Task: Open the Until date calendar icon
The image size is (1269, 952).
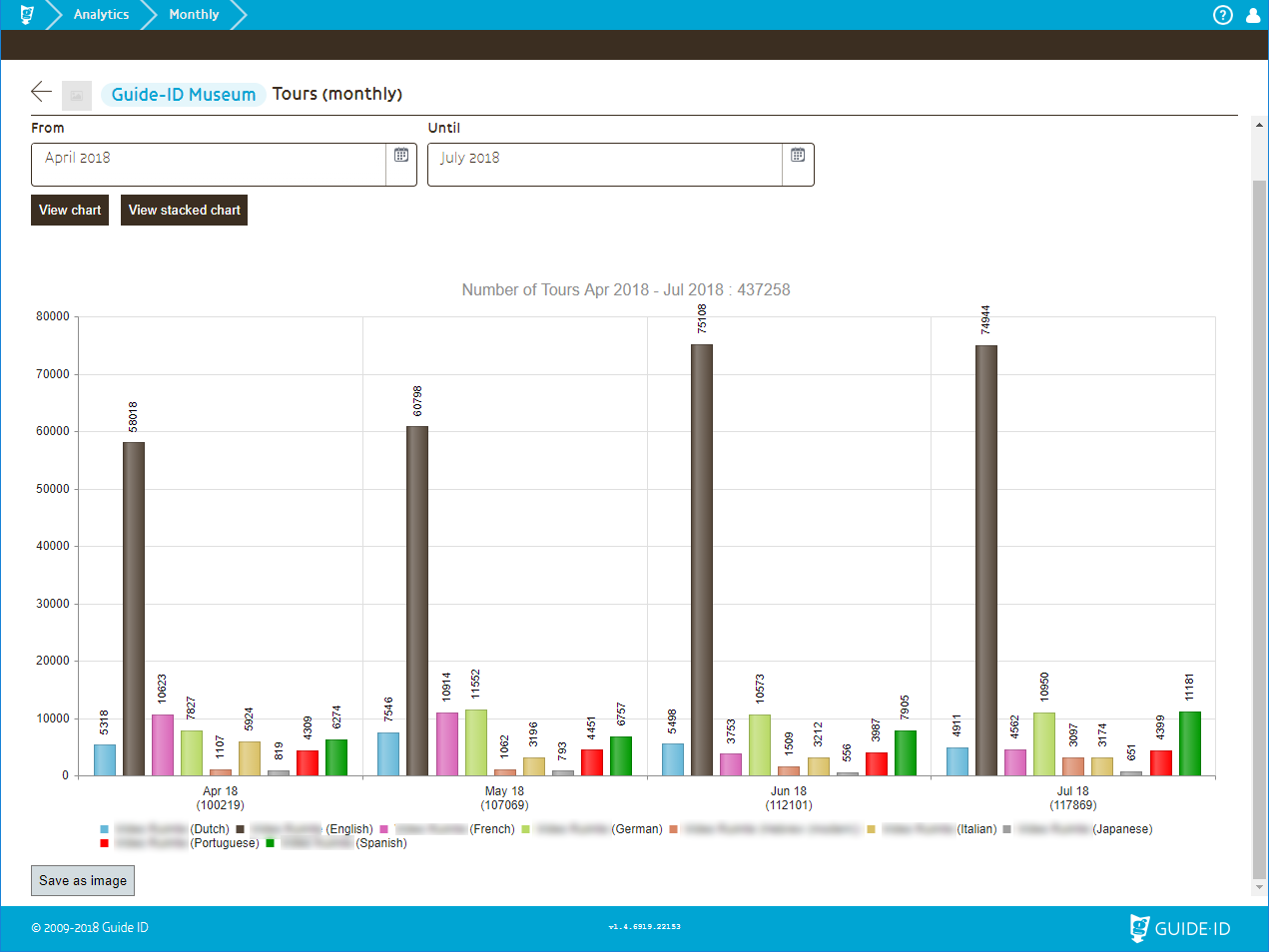Action: tap(798, 156)
